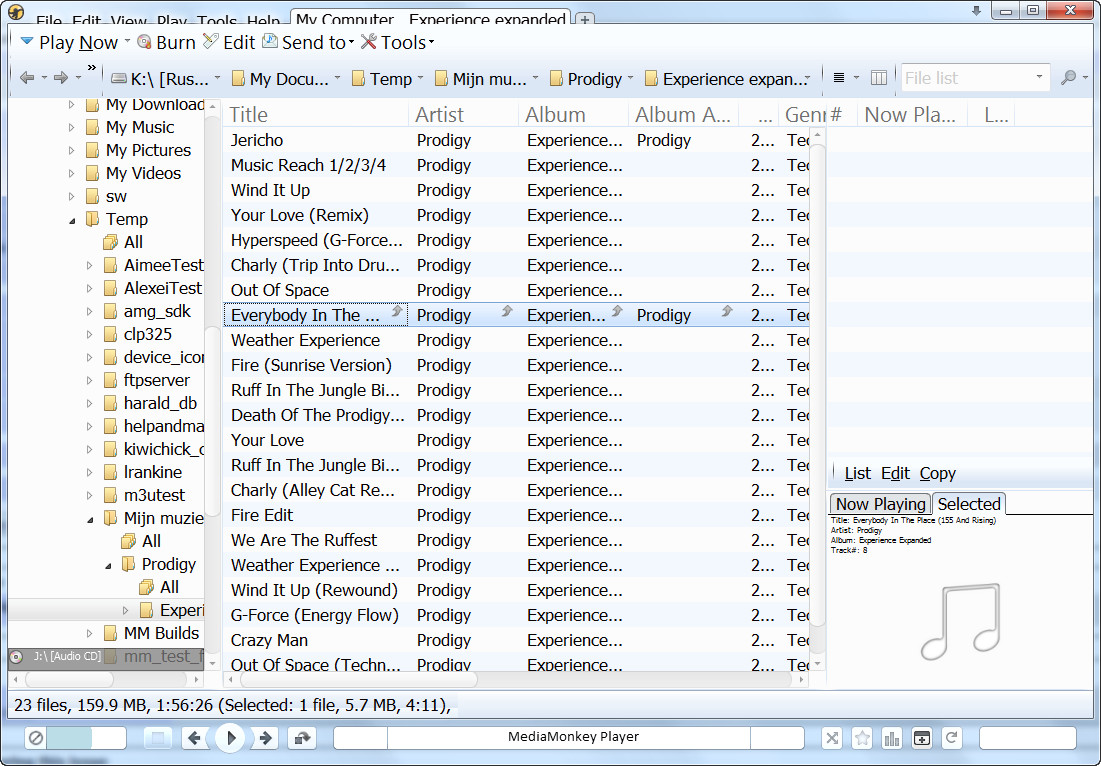Toggle repeat playback mode
Image resolution: width=1101 pixels, height=766 pixels.
952,738
